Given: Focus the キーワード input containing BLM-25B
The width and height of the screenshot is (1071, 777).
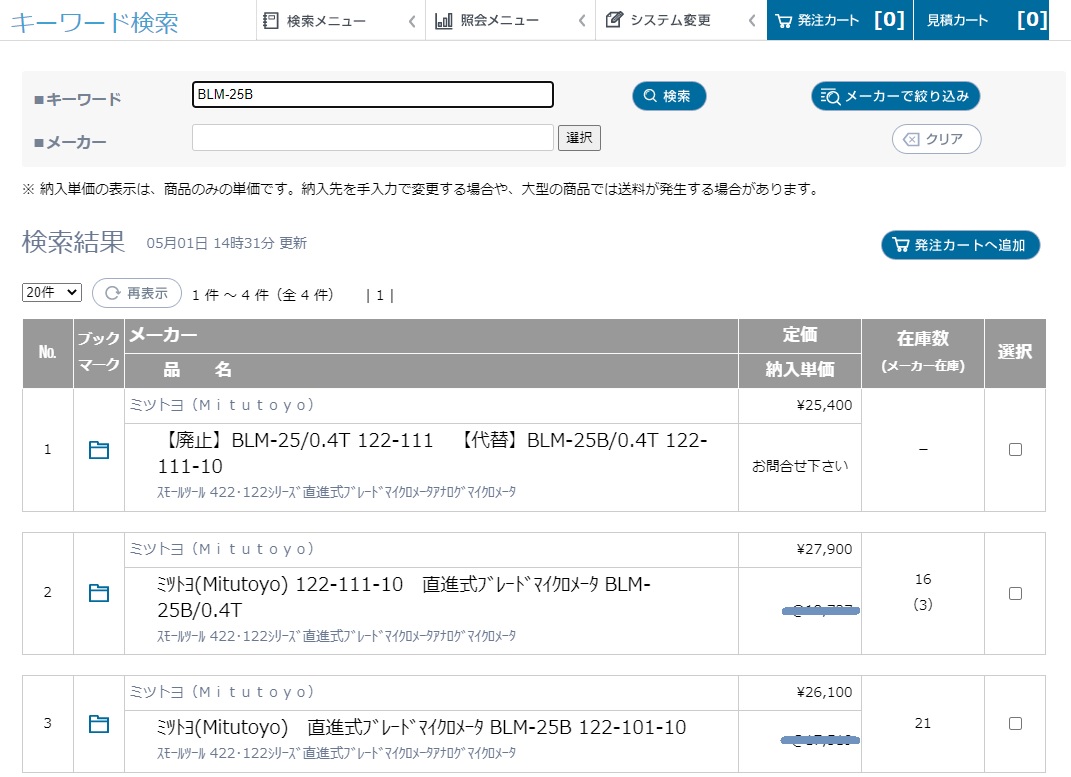Looking at the screenshot, I should tap(373, 94).
